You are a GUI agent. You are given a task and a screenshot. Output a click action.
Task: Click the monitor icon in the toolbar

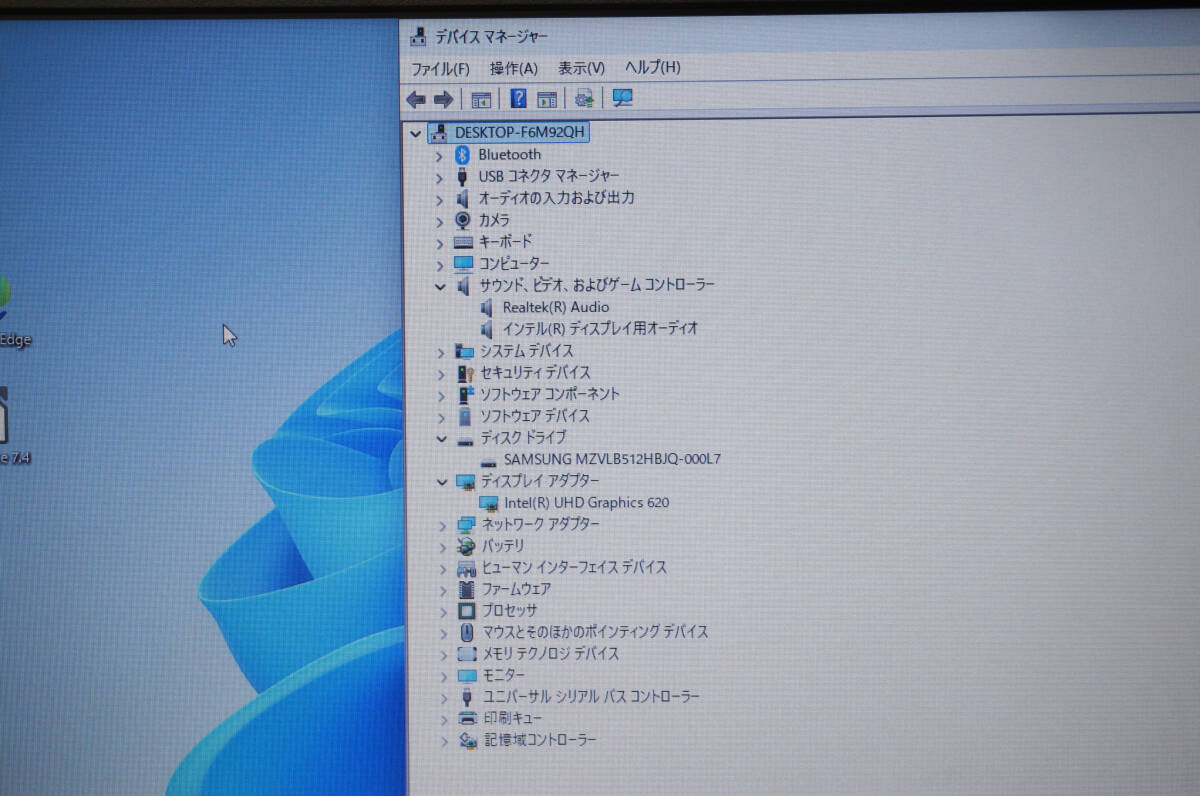(x=623, y=98)
